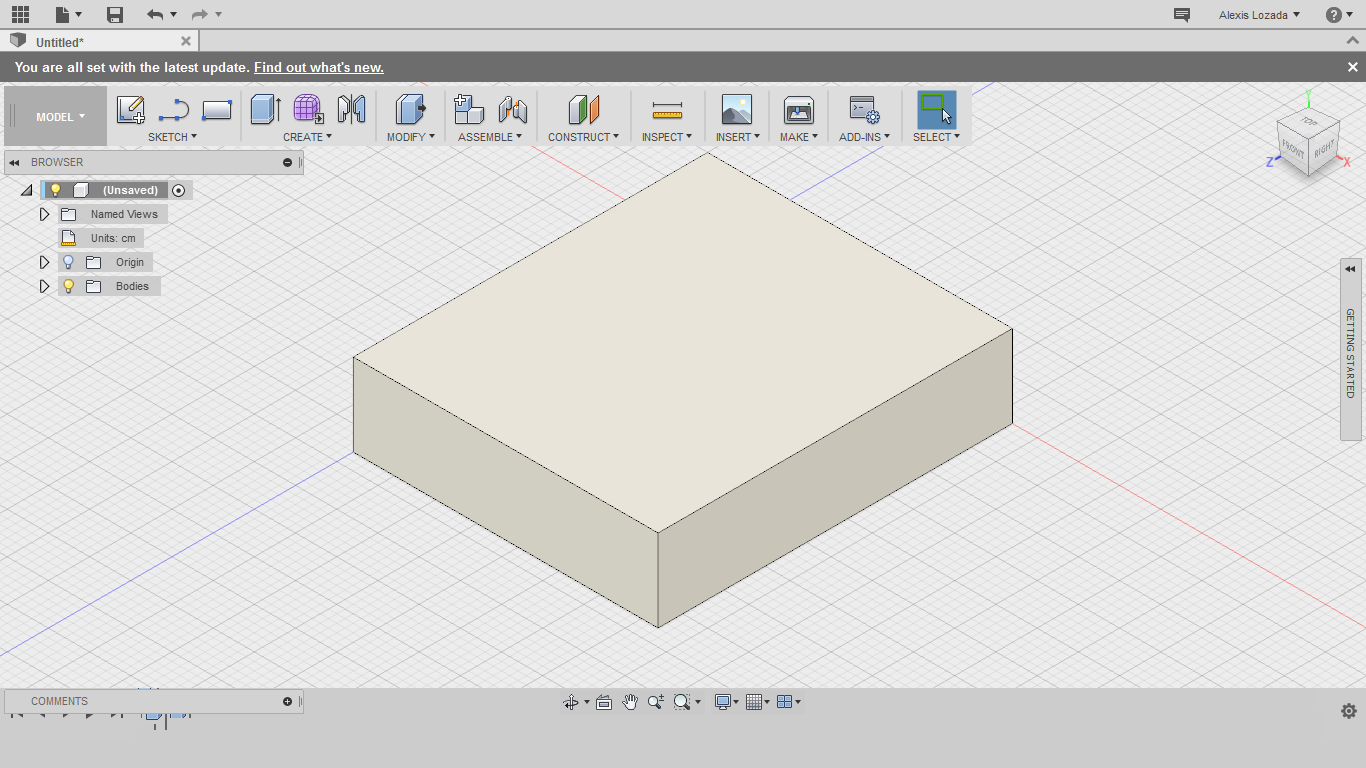1366x768 pixels.
Task: Toggle visibility bulb of Unsaved component
Action: 56,190
